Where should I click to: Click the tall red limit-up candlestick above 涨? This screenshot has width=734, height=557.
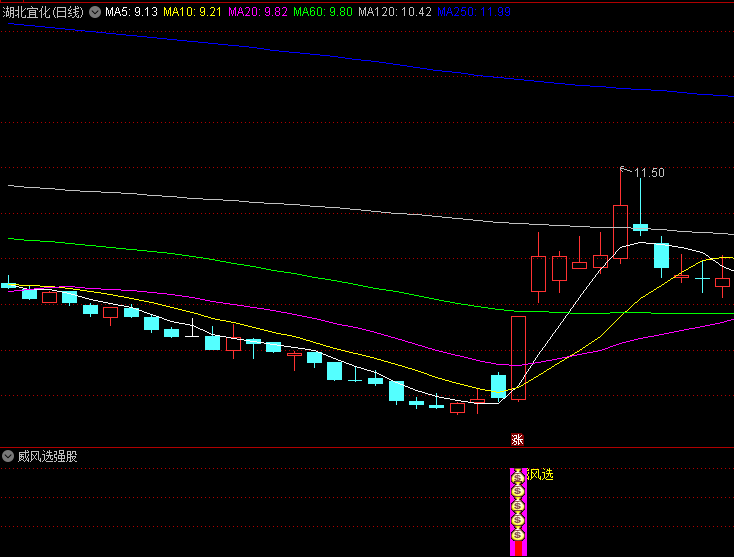pos(518,358)
